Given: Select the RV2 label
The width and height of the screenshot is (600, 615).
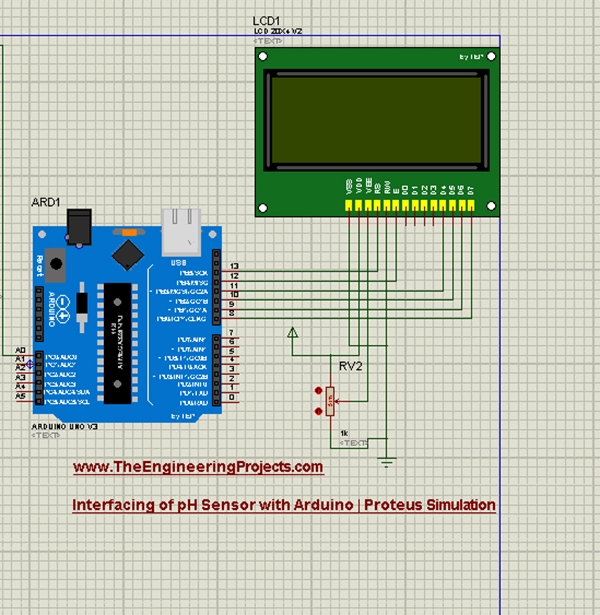Looking at the screenshot, I should [351, 366].
